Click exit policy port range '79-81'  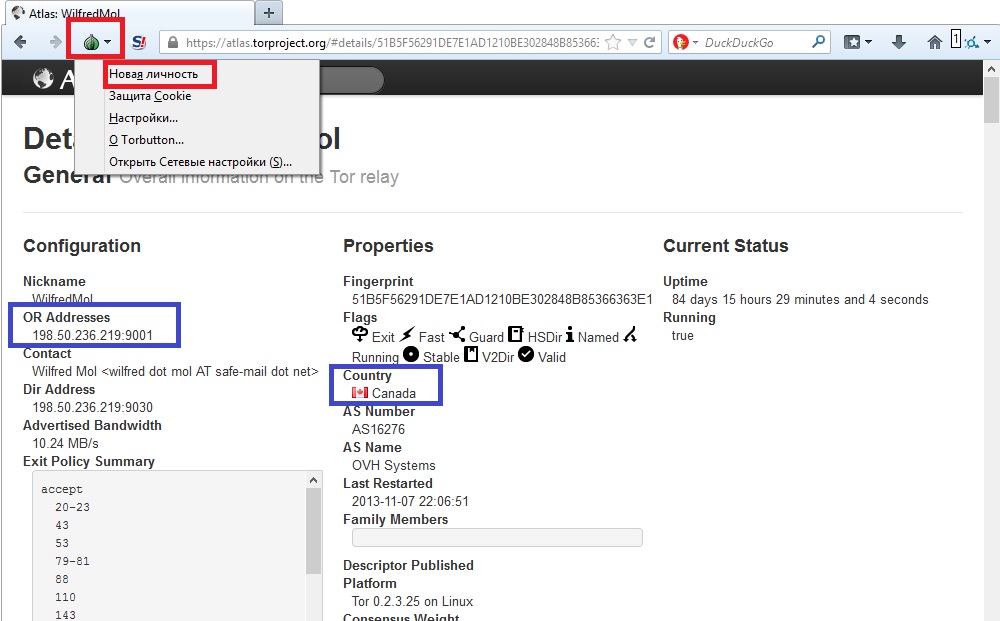pos(72,562)
